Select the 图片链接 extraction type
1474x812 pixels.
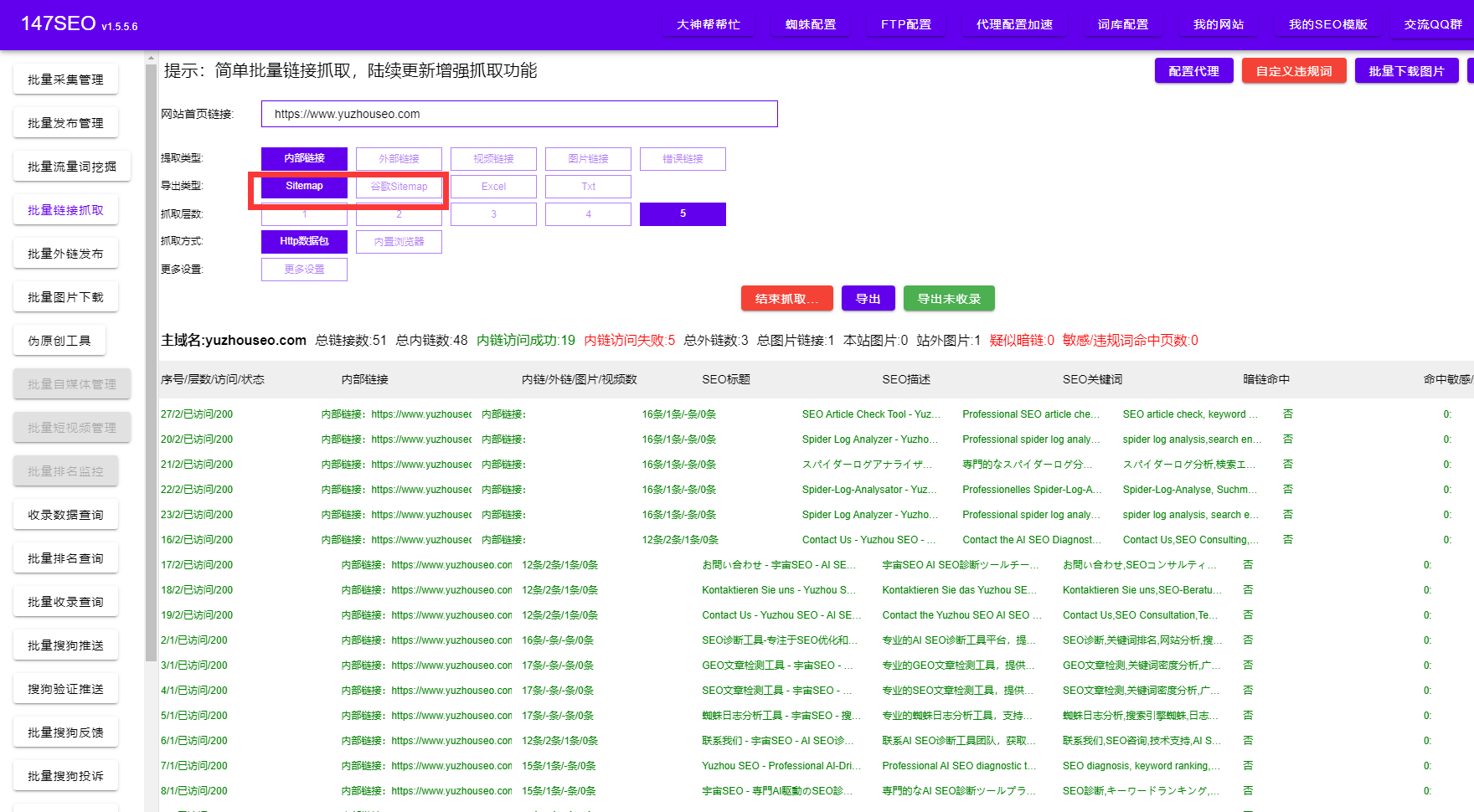[x=588, y=159]
